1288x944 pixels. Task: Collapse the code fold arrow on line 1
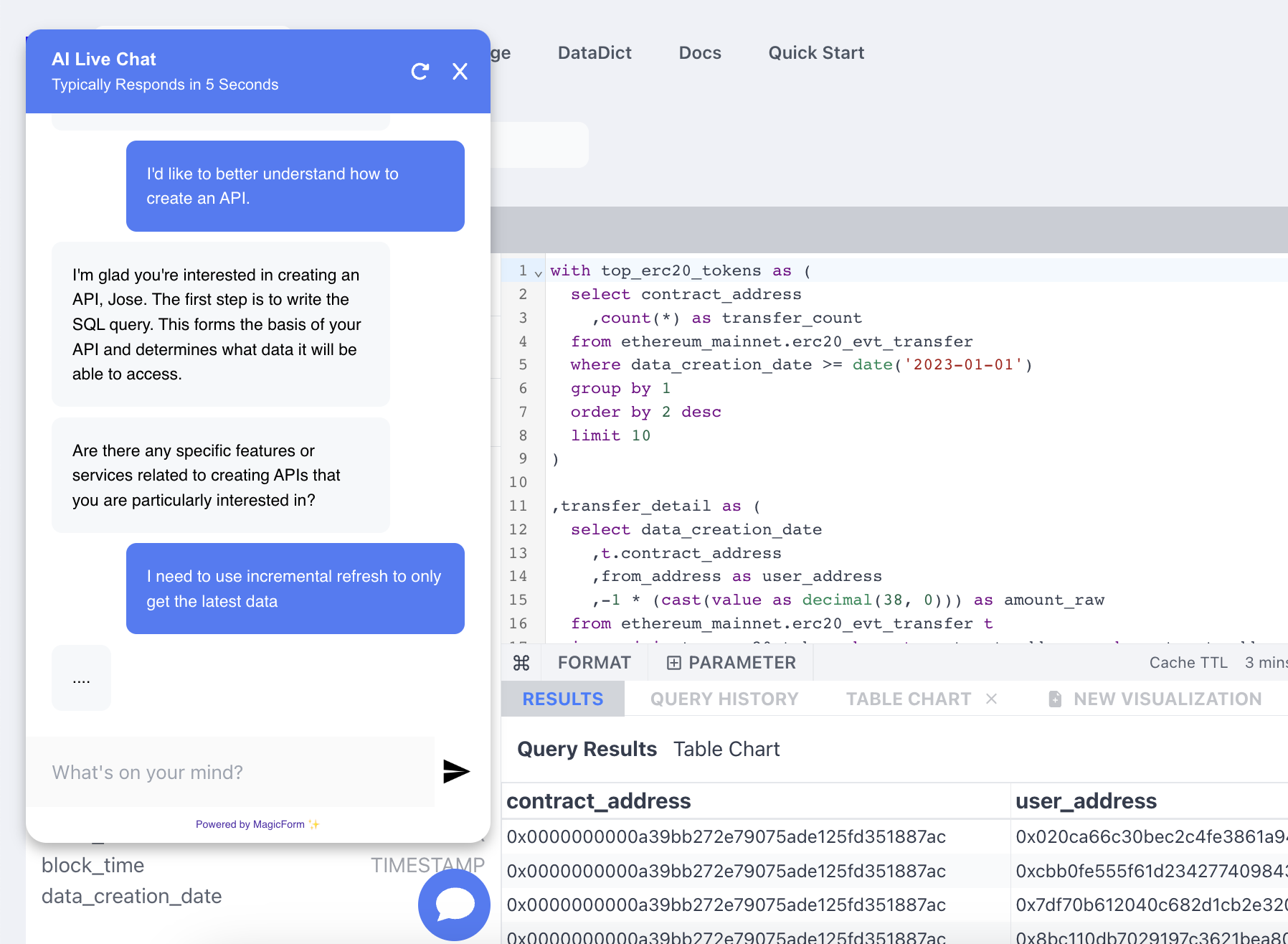click(x=539, y=273)
